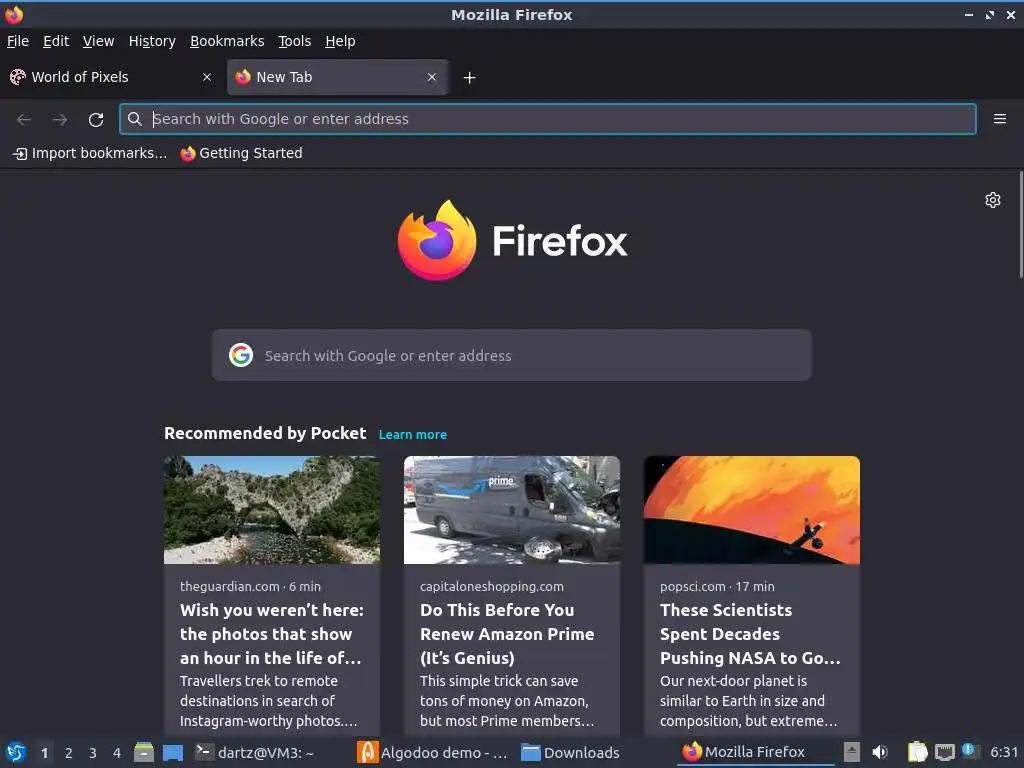This screenshot has height=768, width=1024.
Task: Click the popsci.com source text
Action: coord(693,586)
